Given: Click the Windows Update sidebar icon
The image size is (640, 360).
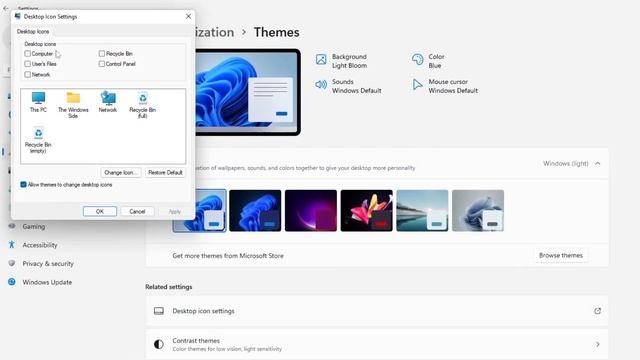Looking at the screenshot, I should 12,282.
